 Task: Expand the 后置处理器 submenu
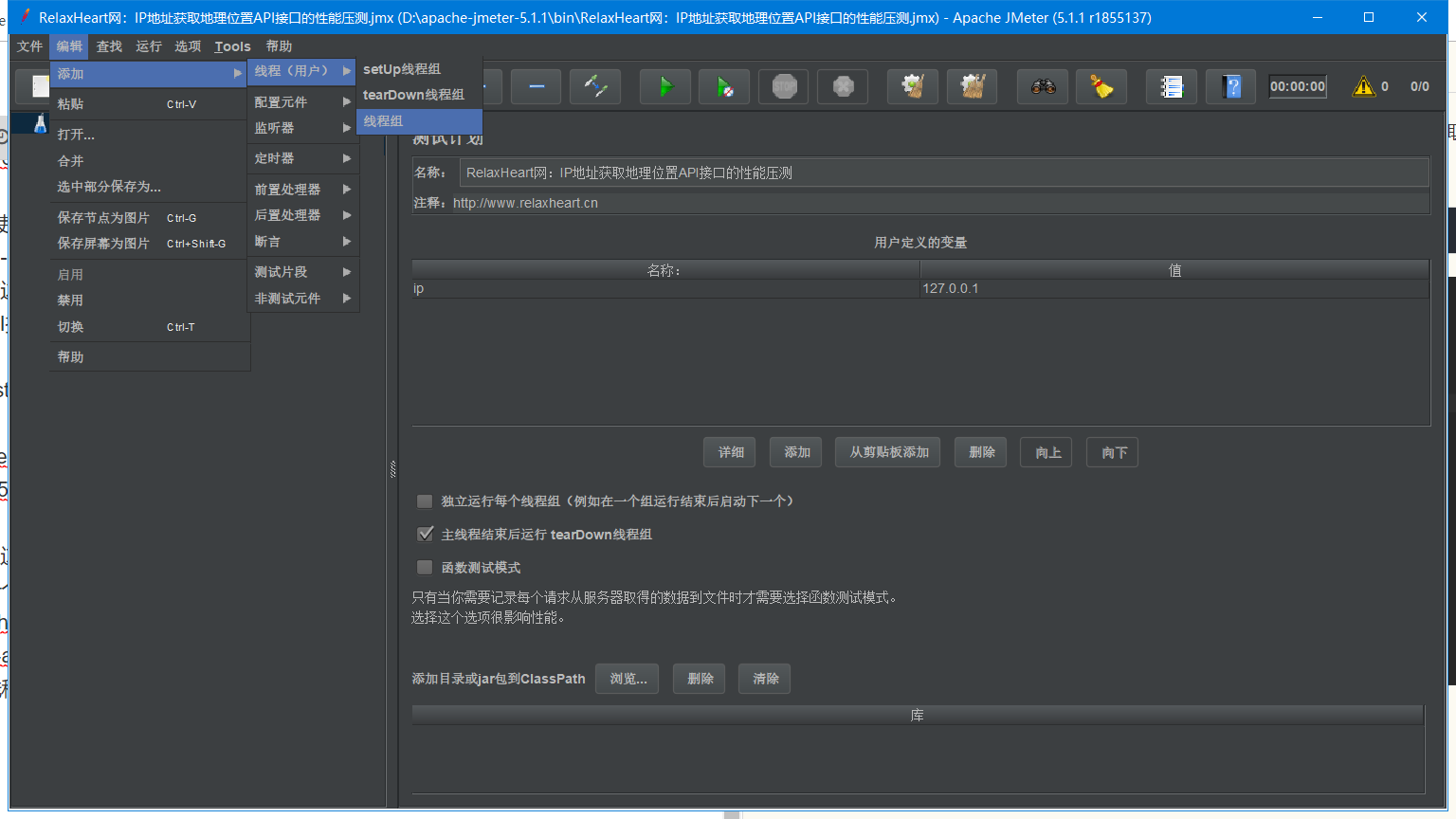point(301,215)
